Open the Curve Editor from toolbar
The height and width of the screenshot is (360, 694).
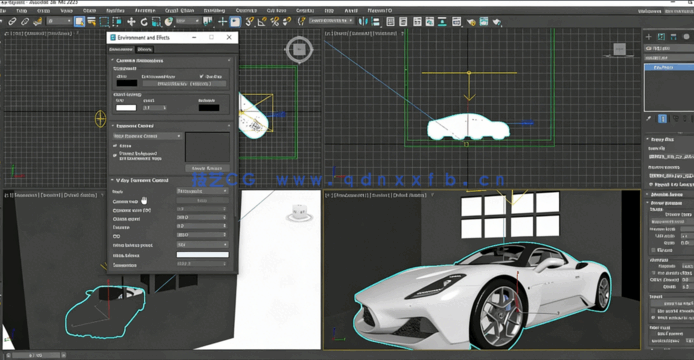click(430, 21)
